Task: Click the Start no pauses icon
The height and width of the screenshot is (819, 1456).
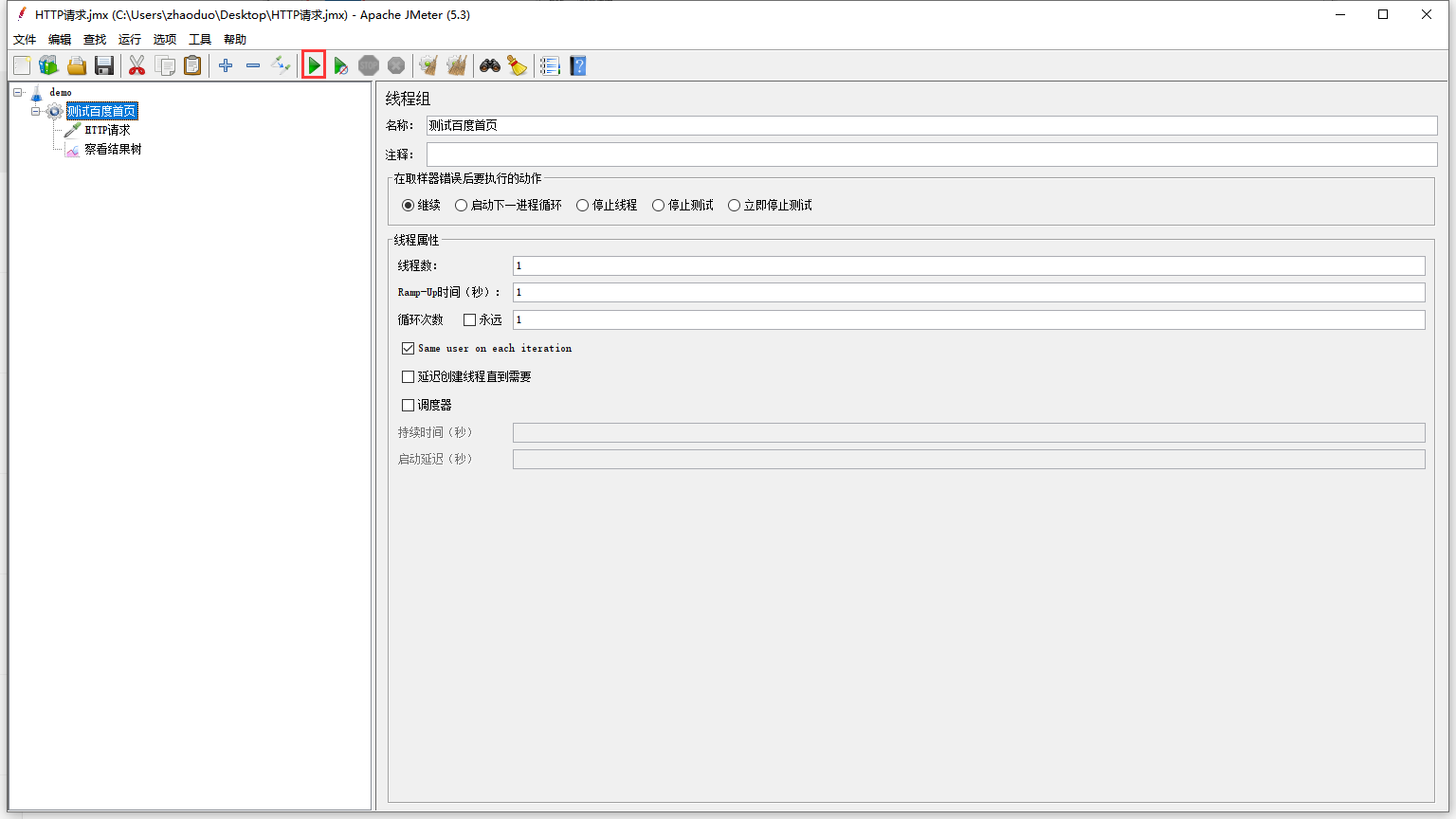Action: pyautogui.click(x=341, y=64)
